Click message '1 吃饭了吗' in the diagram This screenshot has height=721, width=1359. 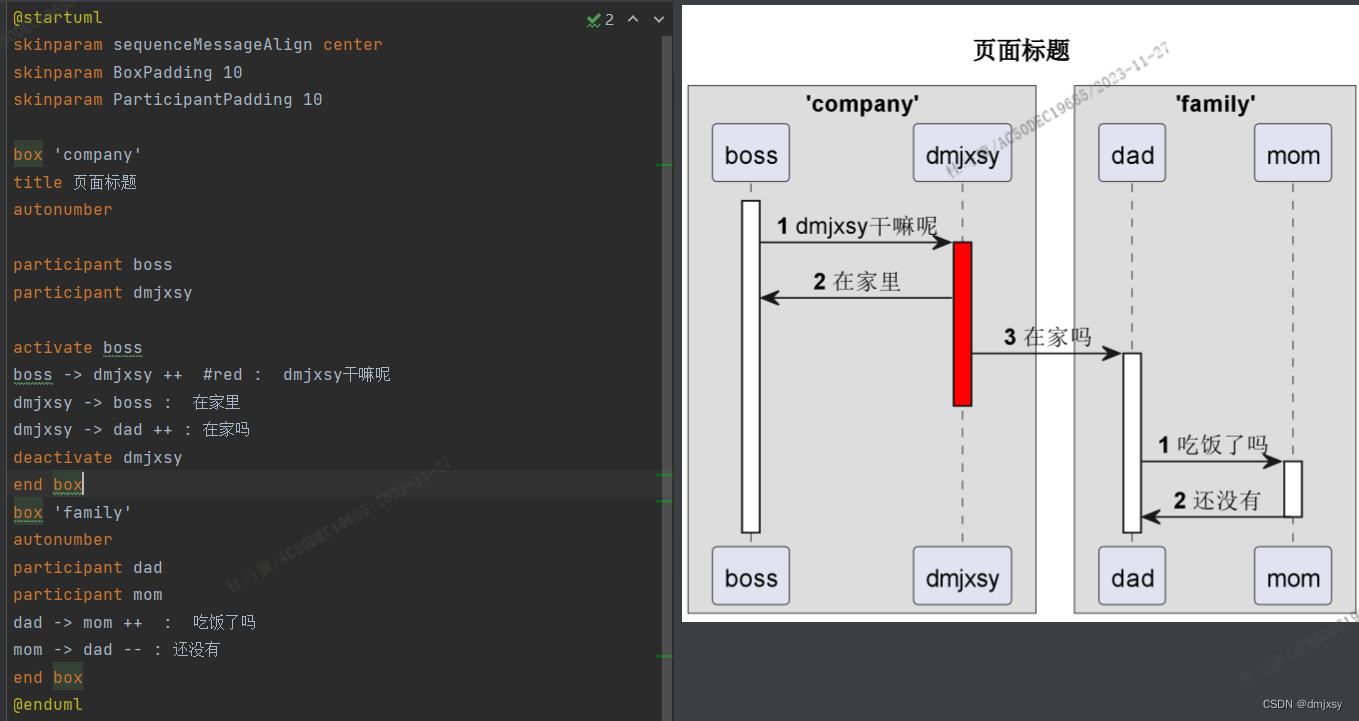tap(1213, 445)
